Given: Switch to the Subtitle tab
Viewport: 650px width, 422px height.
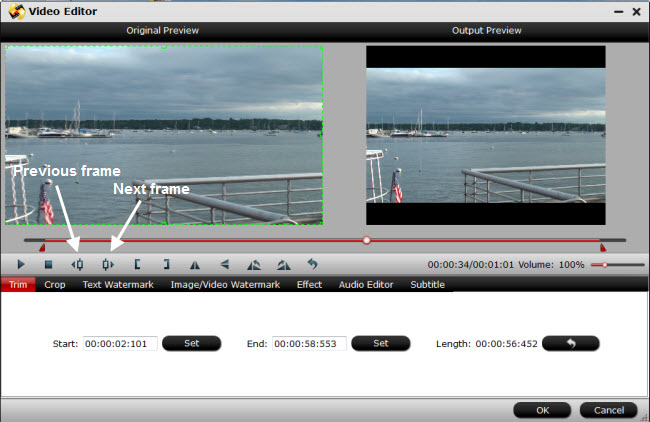Looking at the screenshot, I should coord(427,284).
